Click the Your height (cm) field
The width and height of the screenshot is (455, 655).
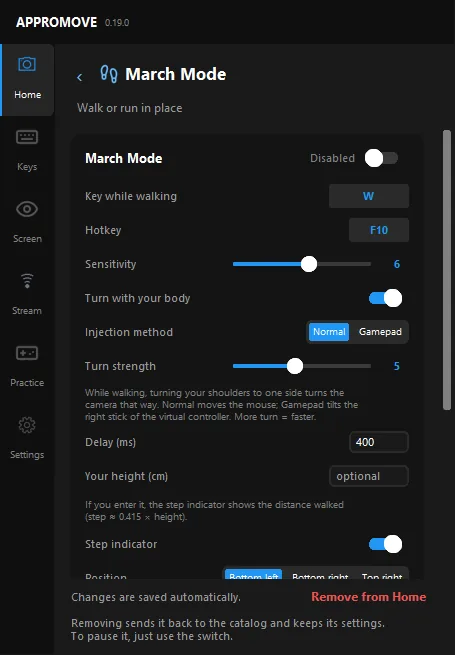tap(369, 476)
